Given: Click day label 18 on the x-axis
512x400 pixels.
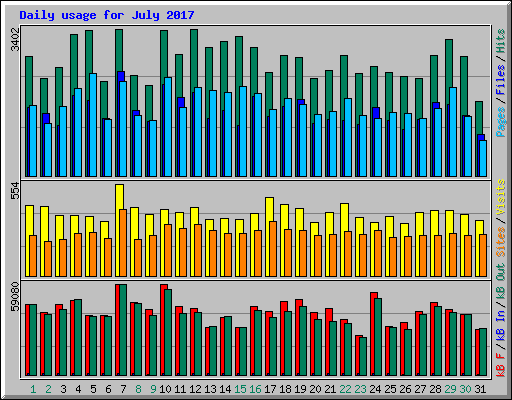Looking at the screenshot, I should (285, 389).
